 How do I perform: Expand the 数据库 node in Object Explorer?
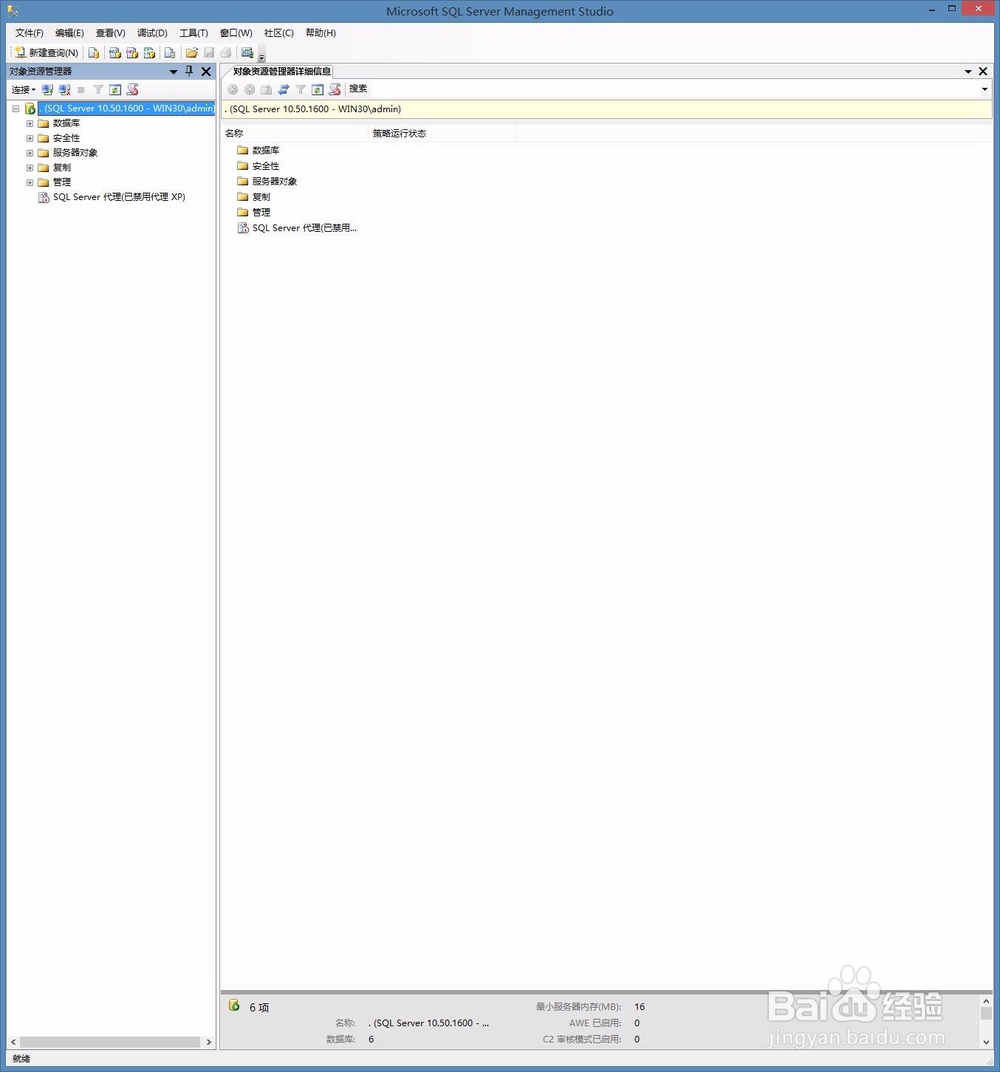[x=30, y=124]
